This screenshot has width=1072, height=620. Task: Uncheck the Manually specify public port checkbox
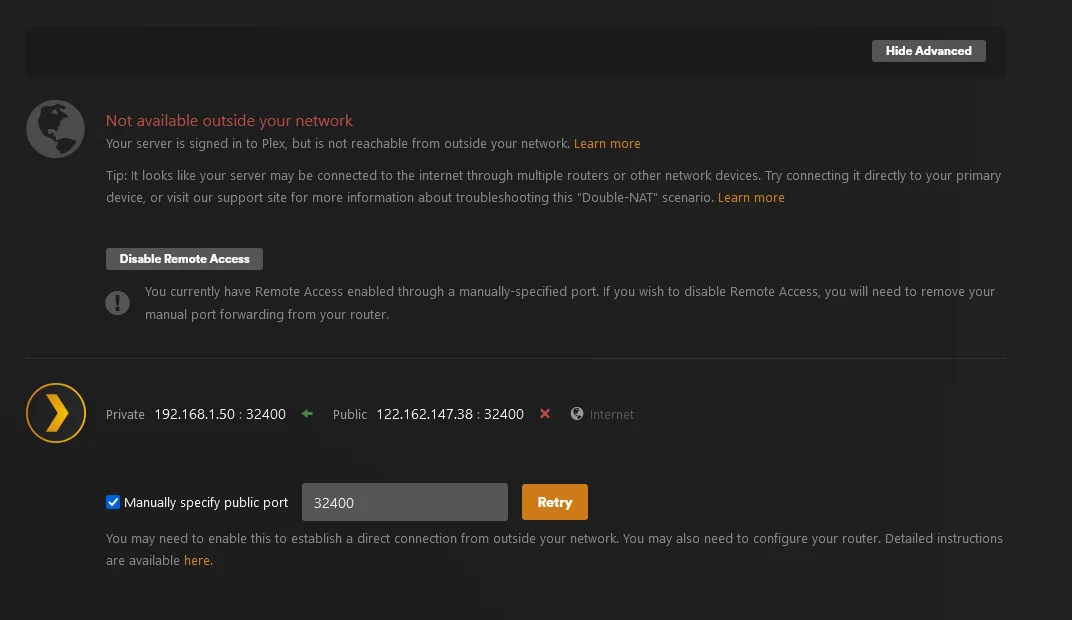113,502
